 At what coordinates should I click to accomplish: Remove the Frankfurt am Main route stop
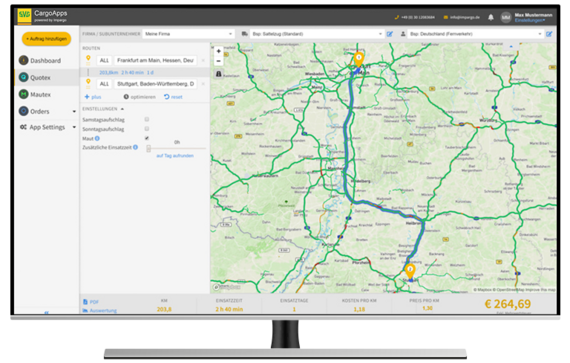203,60
